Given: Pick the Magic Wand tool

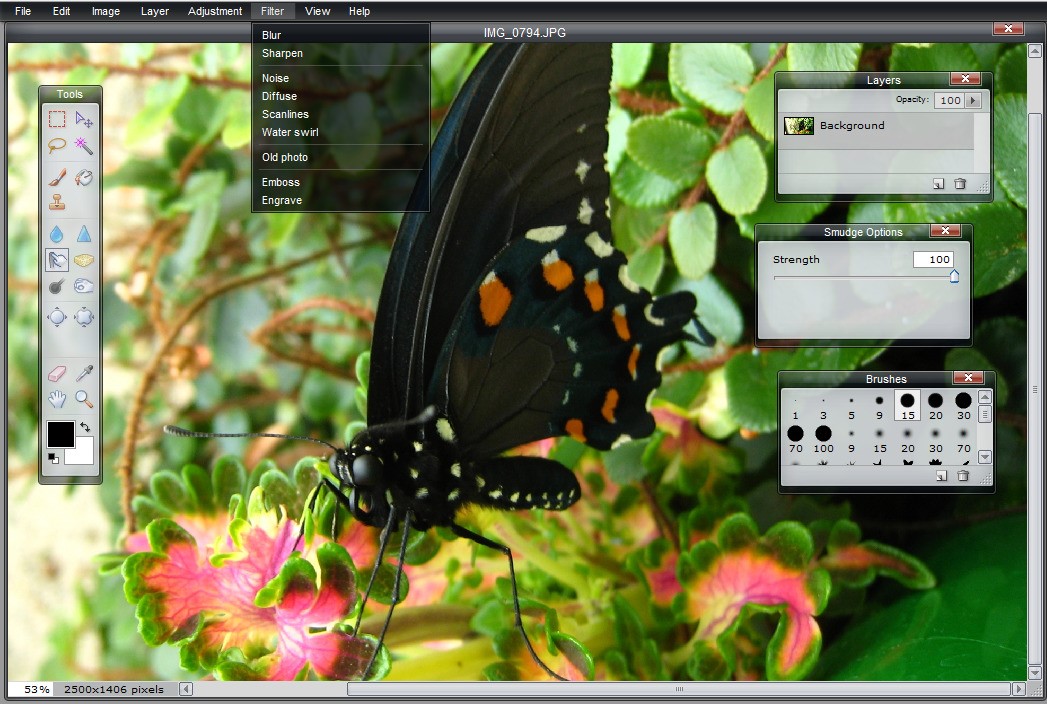Looking at the screenshot, I should tap(84, 147).
